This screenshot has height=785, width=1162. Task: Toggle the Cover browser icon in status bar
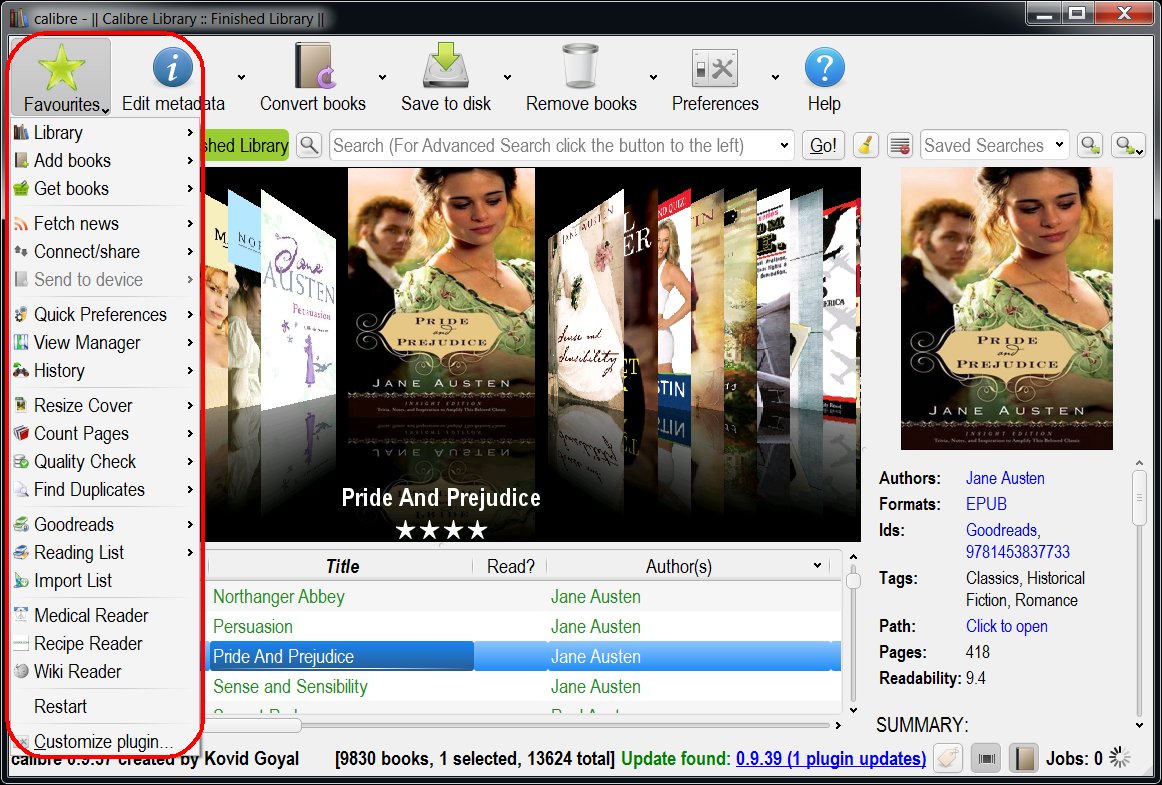pos(986,758)
